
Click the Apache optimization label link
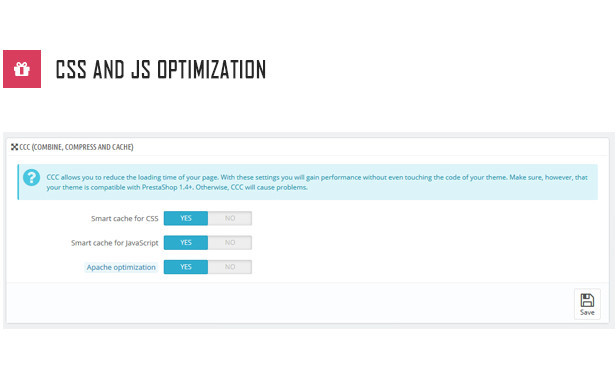click(x=121, y=267)
